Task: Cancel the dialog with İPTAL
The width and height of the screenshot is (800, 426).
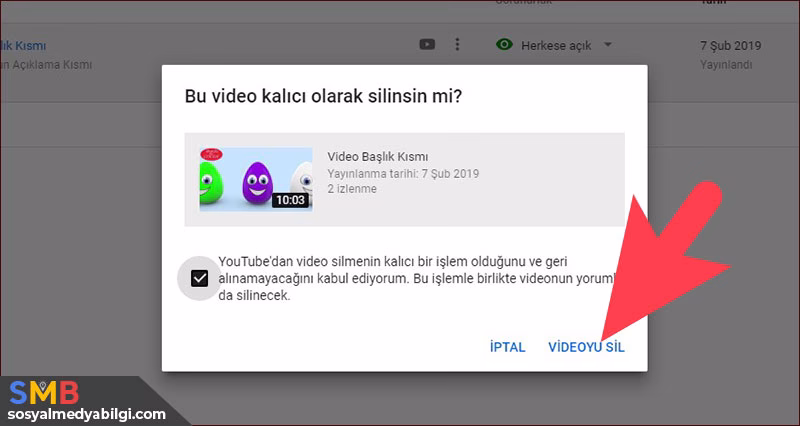Action: point(507,347)
